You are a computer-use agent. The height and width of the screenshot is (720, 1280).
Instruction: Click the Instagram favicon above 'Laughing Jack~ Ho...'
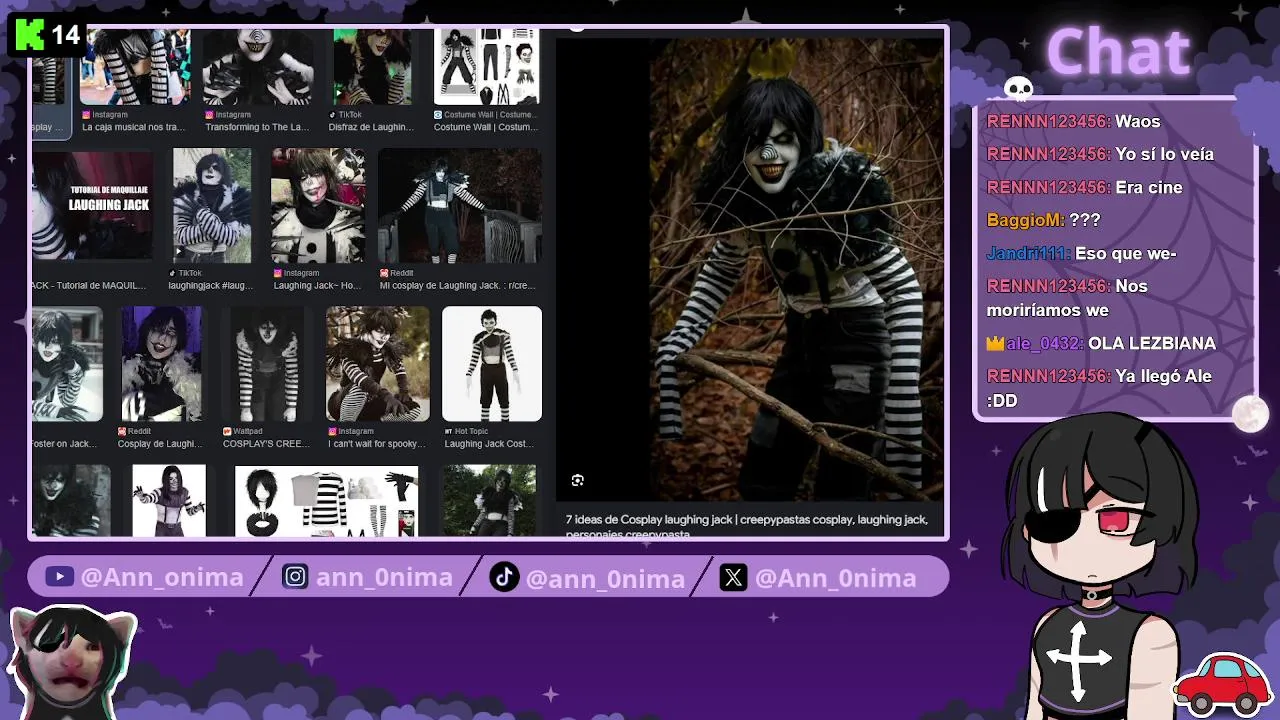point(278,273)
